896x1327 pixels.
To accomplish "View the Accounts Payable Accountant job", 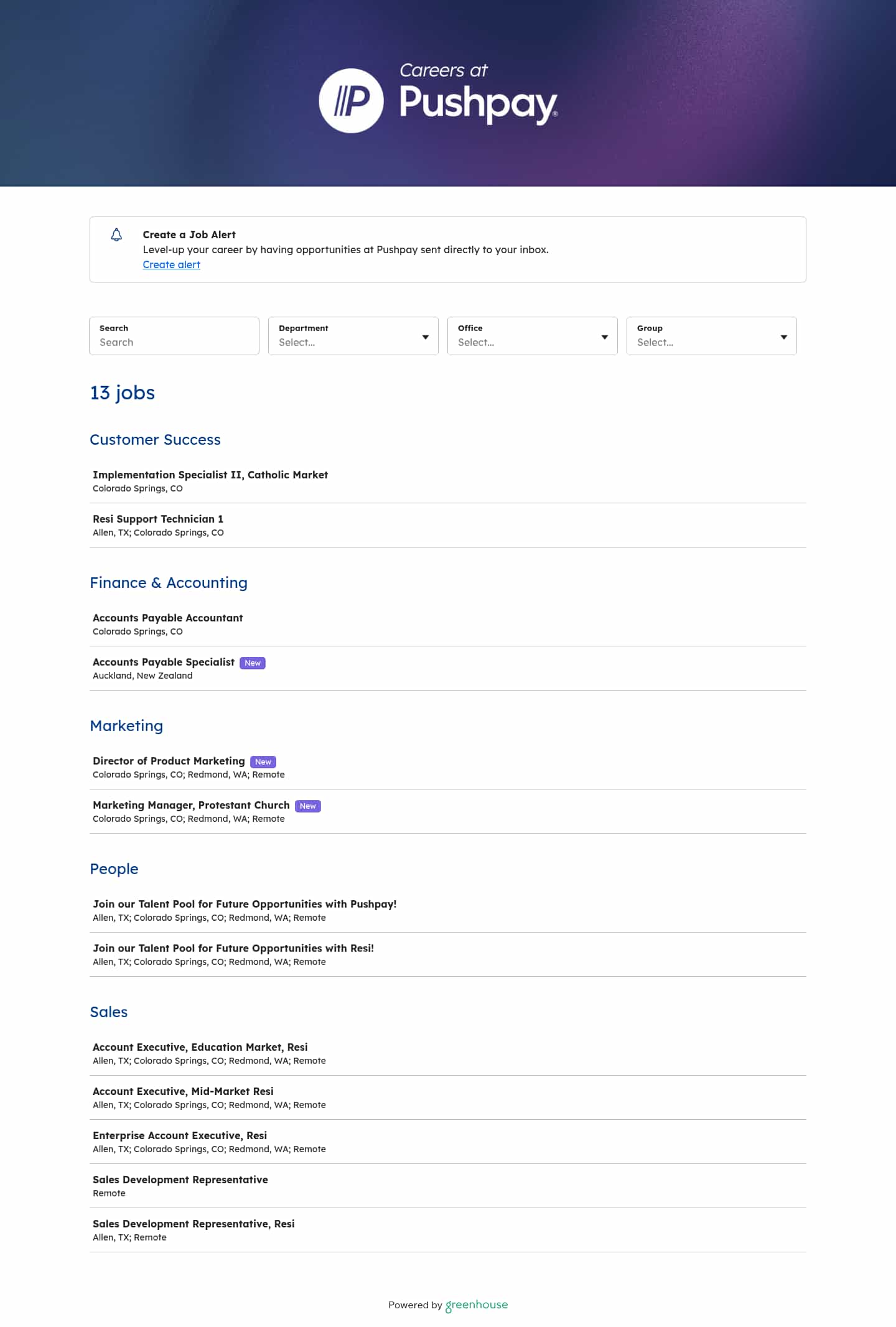I will tap(168, 618).
